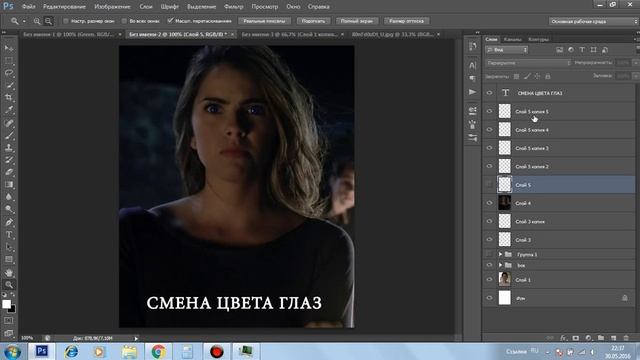The width and height of the screenshot is (640, 360).
Task: Click the background color black swatch
Action: pyautogui.click(x=12, y=309)
